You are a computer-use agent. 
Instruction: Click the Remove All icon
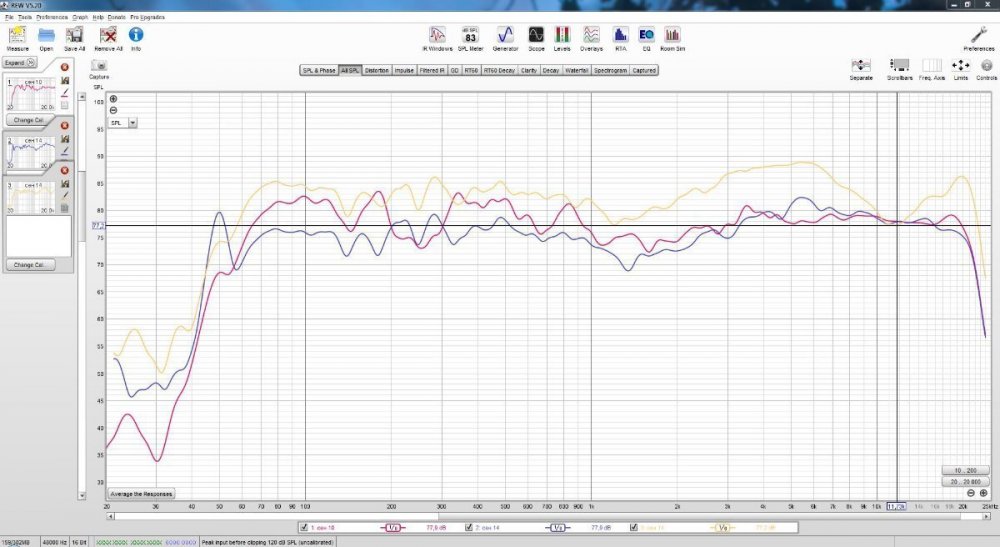(x=108, y=35)
